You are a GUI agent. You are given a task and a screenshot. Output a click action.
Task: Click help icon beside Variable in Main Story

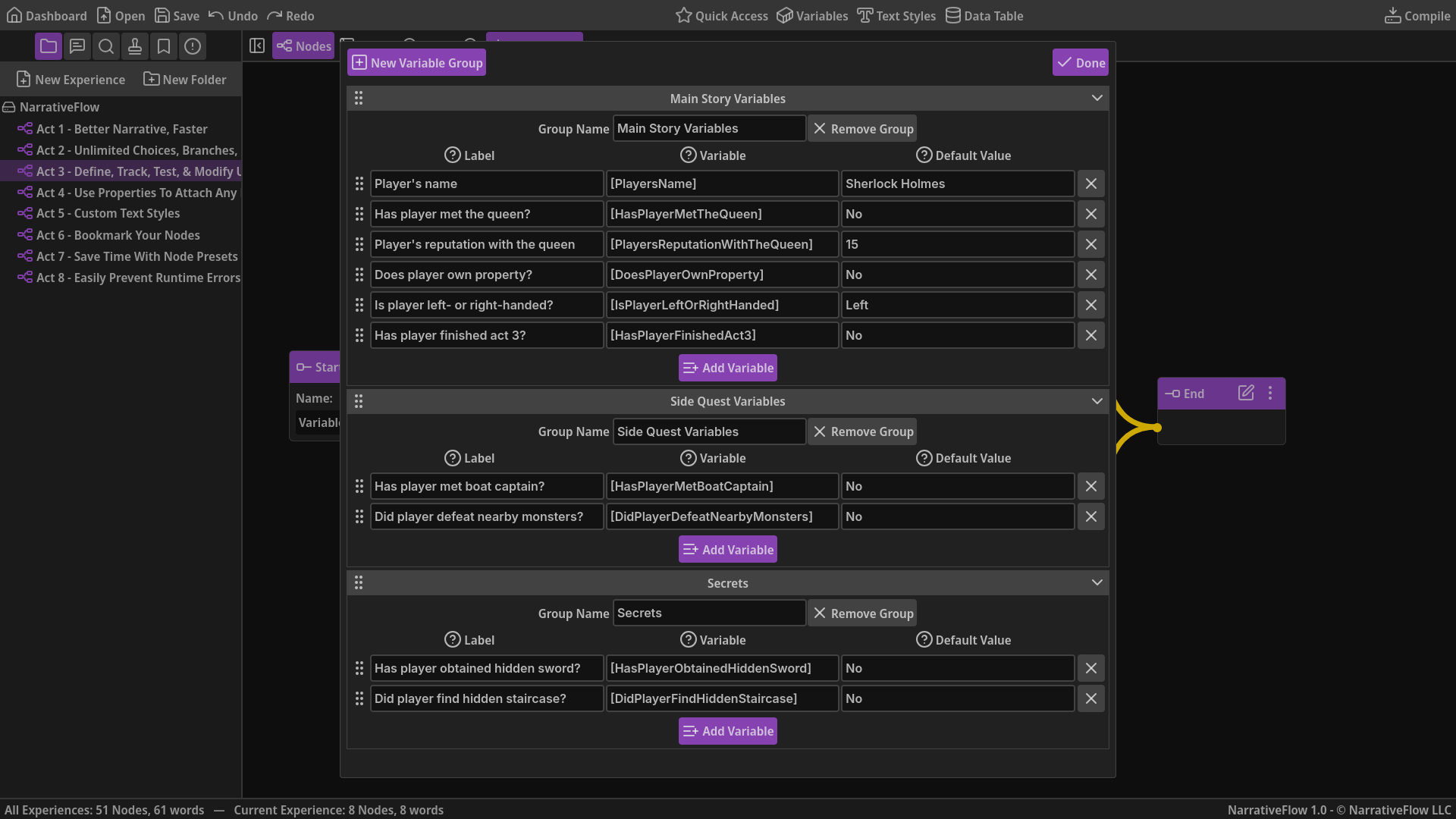[x=689, y=155]
